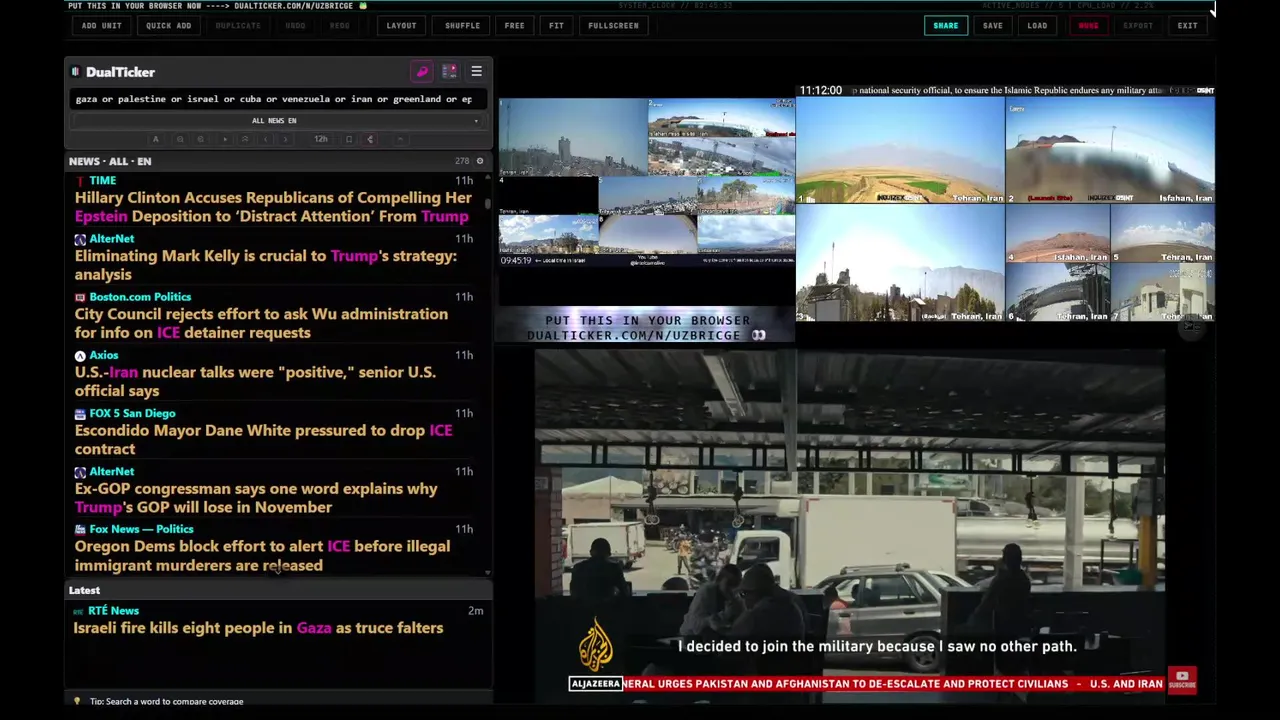
Task: Click the double-chevron scroll icon
Action: pos(245,139)
